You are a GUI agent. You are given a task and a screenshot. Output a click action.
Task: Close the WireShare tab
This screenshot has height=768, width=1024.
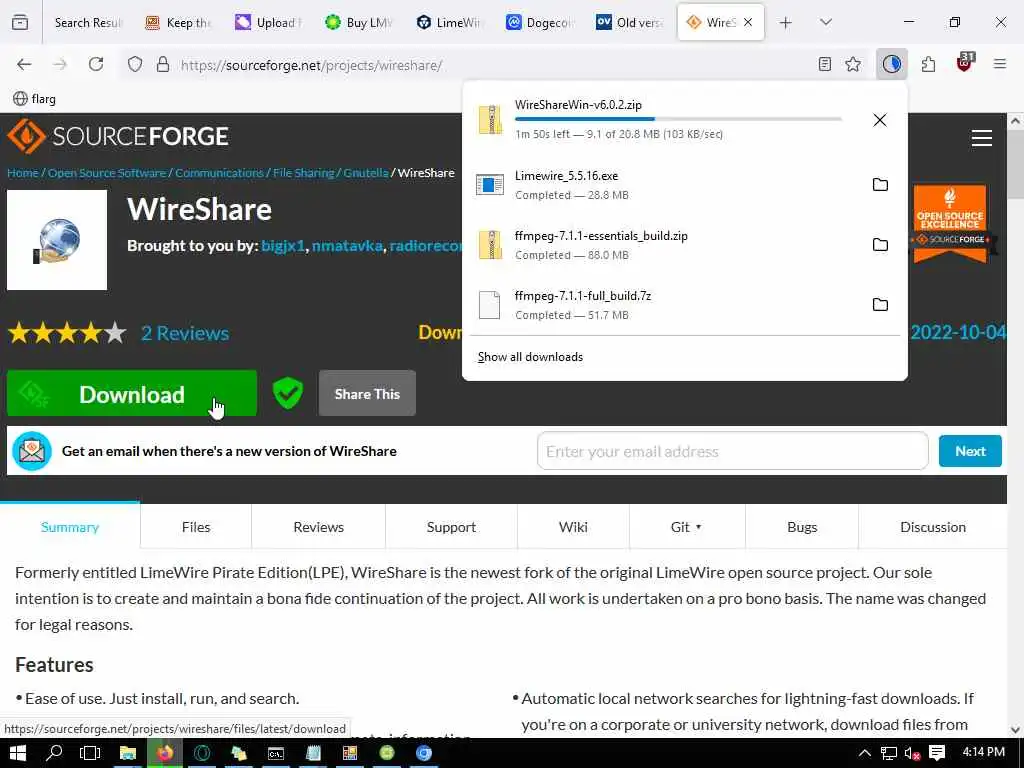(x=748, y=22)
